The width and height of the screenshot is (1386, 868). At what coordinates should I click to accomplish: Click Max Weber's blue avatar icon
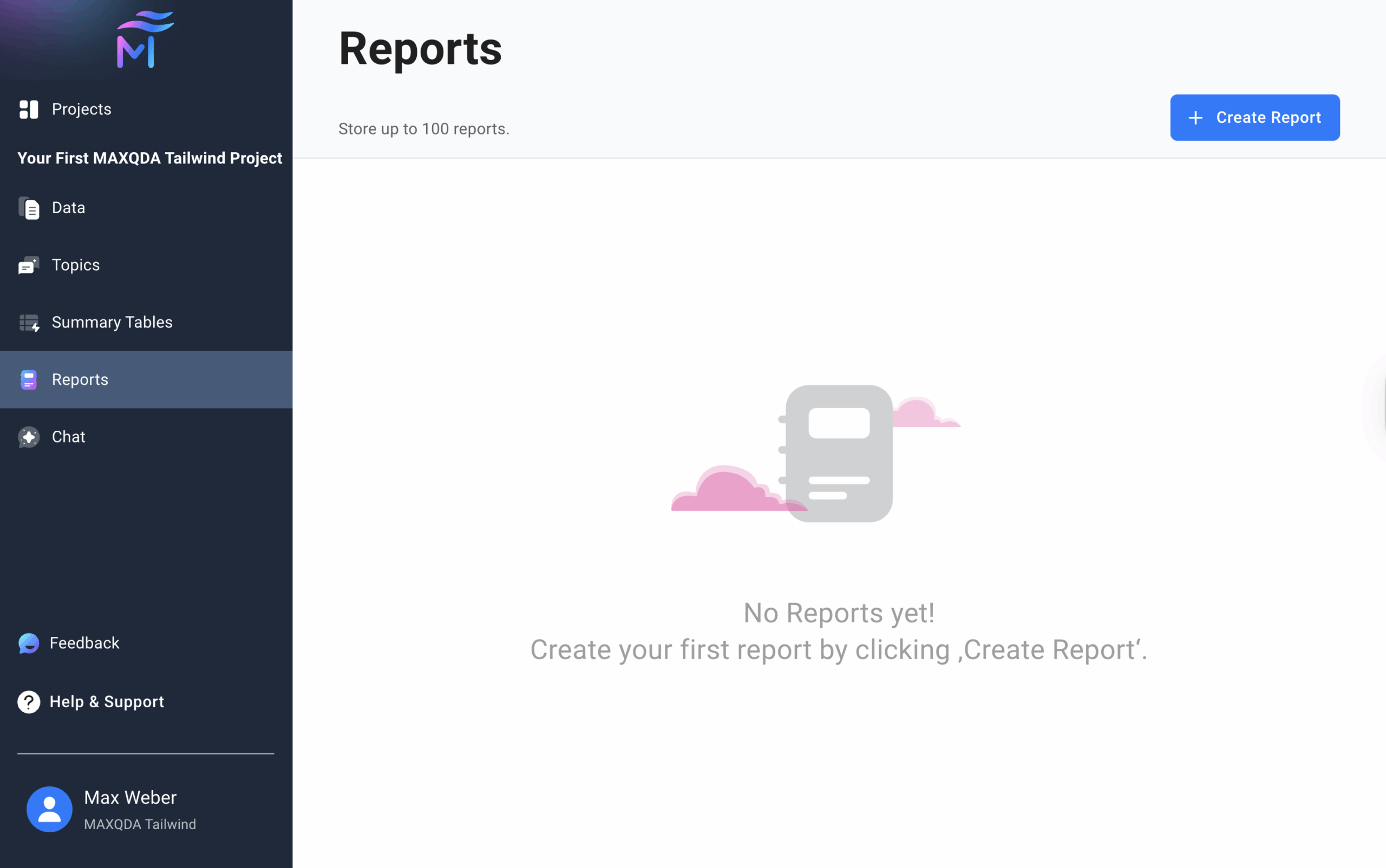pos(49,809)
